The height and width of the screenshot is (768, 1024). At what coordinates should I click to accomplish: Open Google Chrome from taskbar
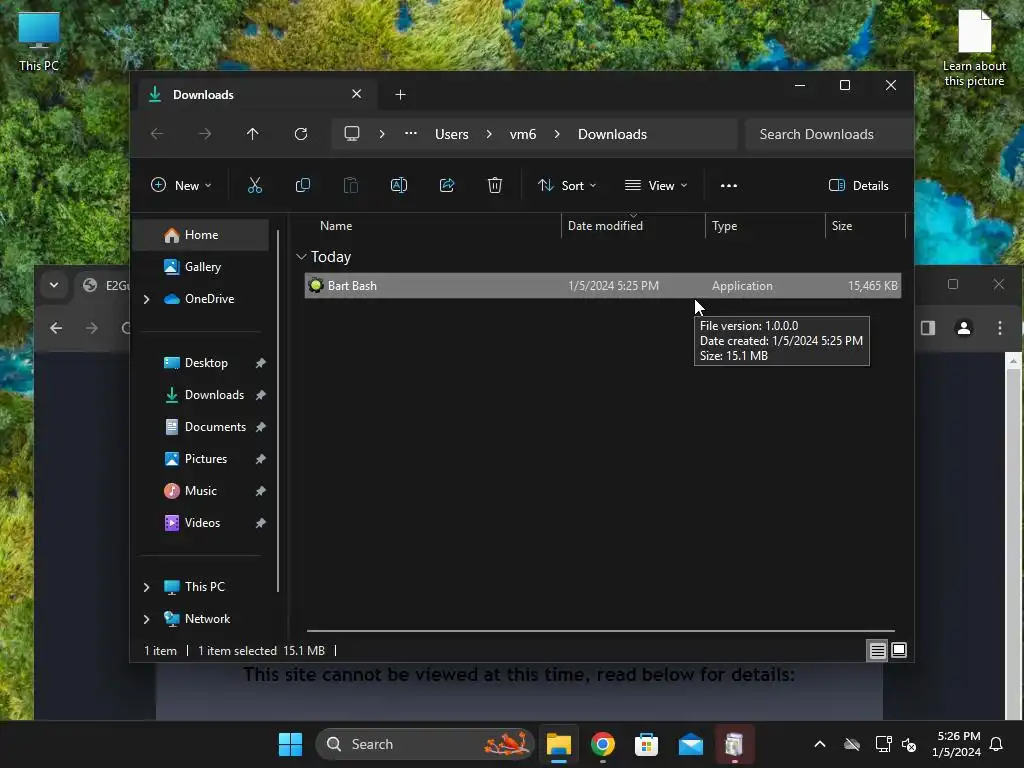(603, 744)
